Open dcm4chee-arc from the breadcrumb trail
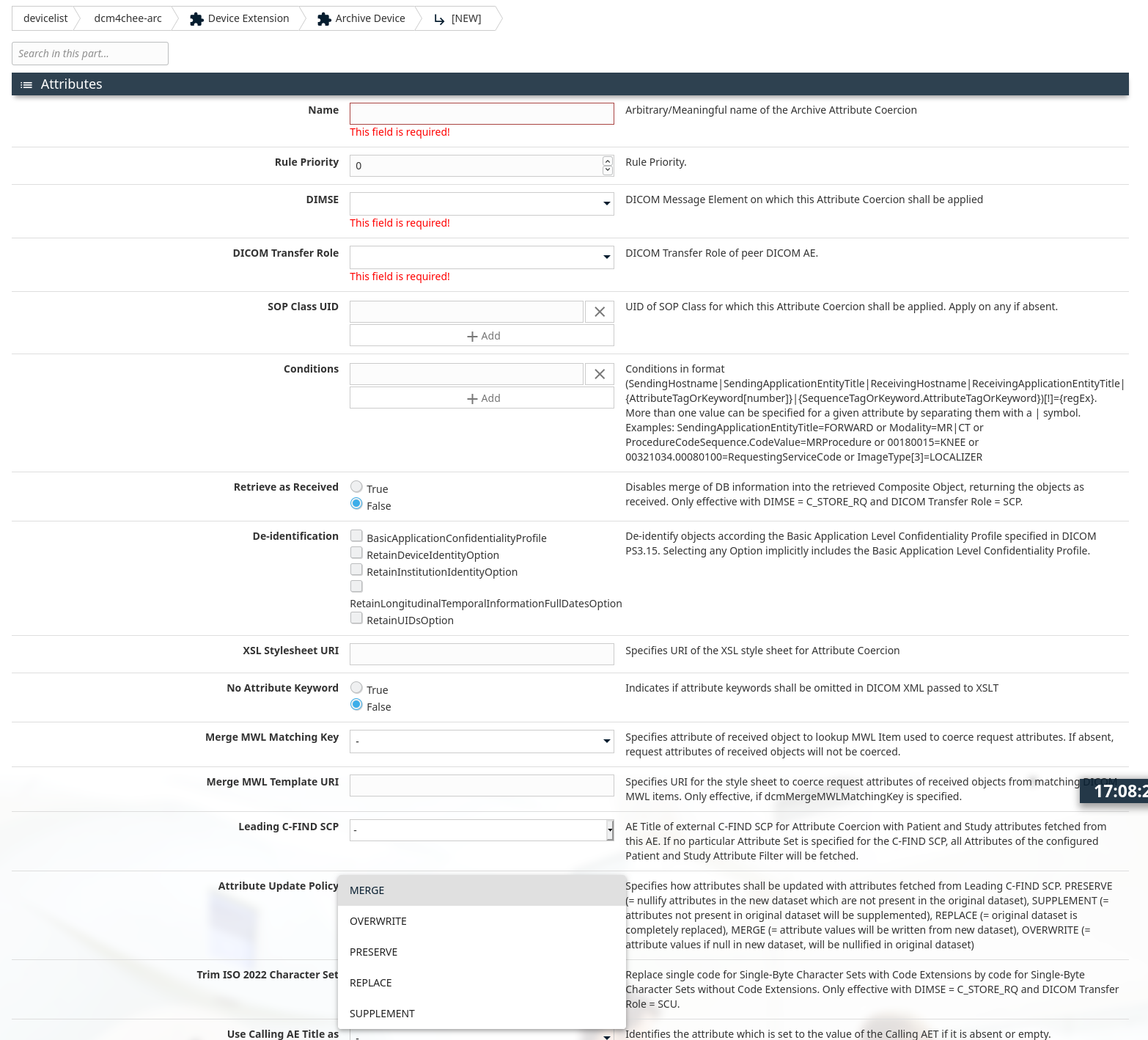1148x1040 pixels. click(x=127, y=18)
